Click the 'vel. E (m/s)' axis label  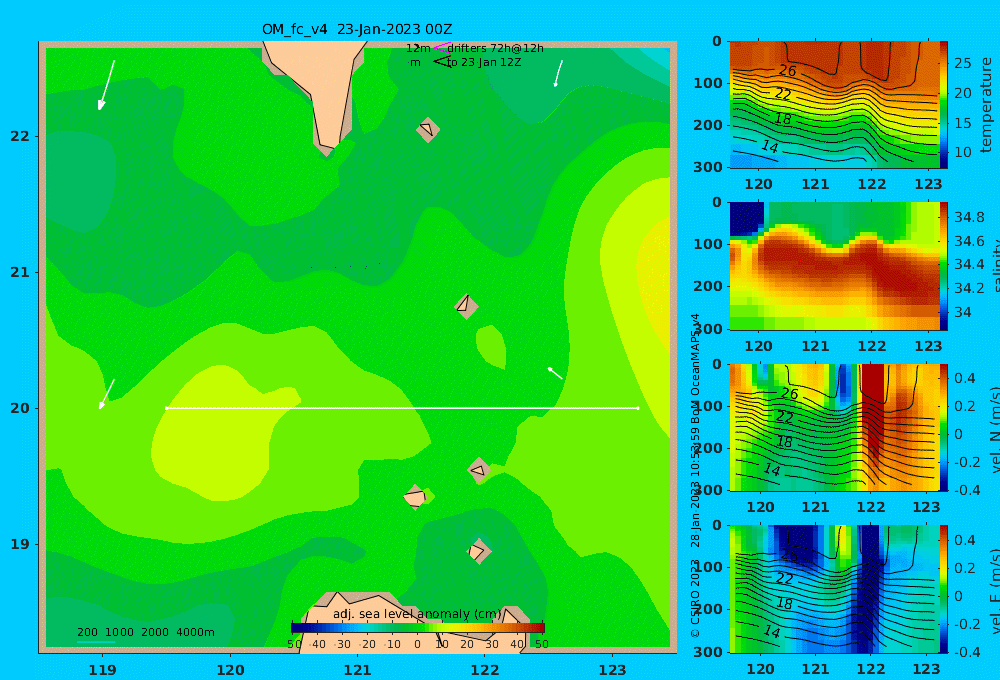pyautogui.click(x=994, y=591)
